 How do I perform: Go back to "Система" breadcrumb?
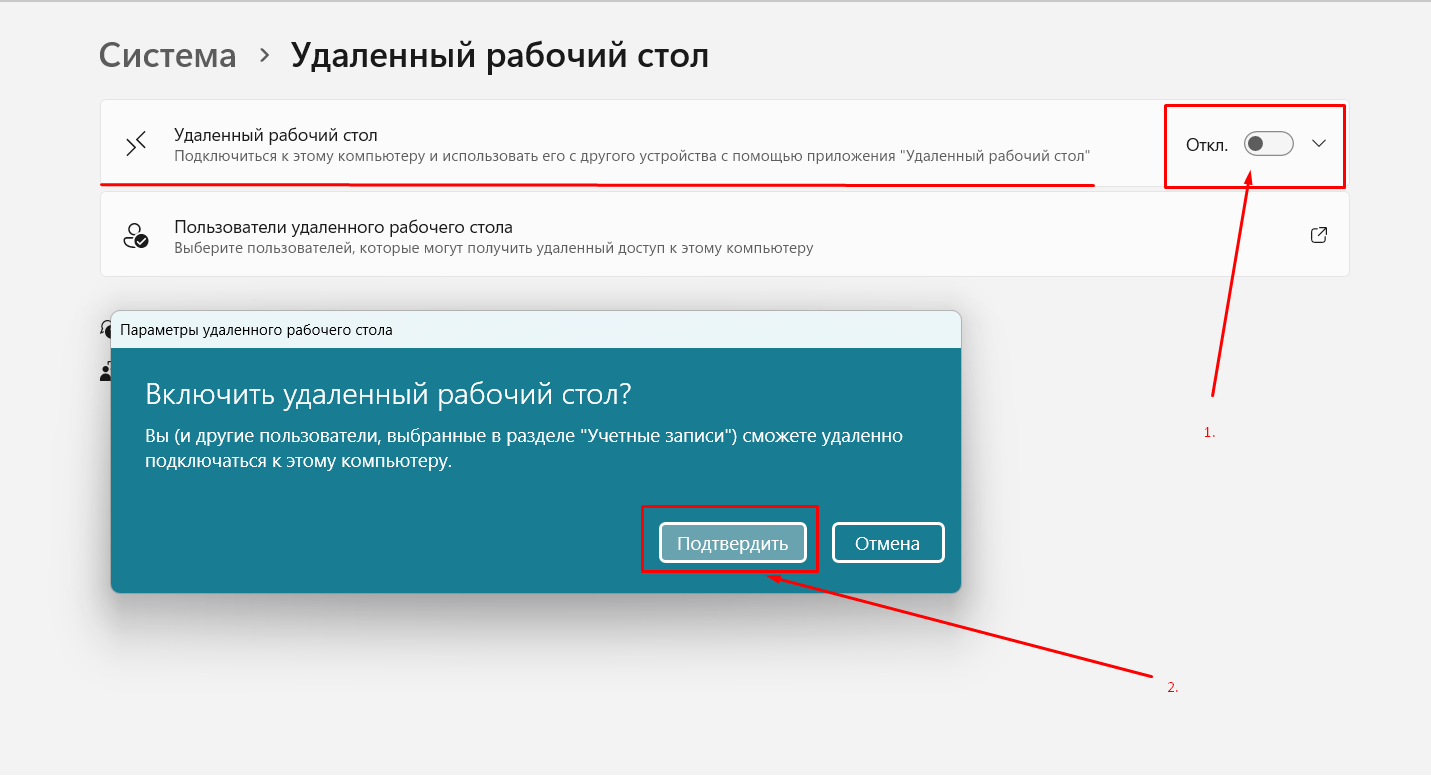click(168, 55)
